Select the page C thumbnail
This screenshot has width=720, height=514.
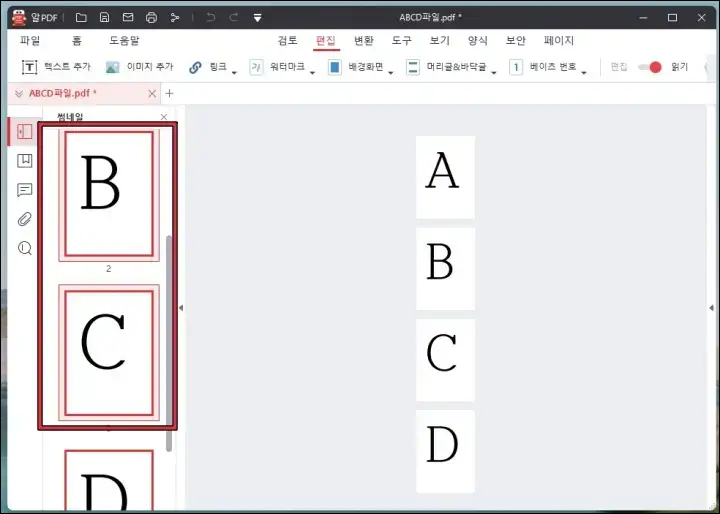109,352
